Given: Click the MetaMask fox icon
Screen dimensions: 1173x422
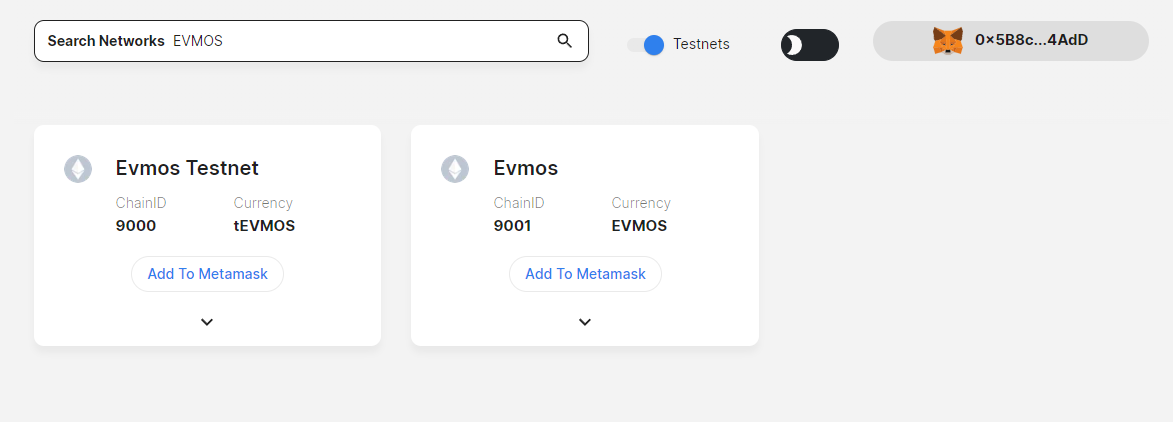Looking at the screenshot, I should (947, 41).
